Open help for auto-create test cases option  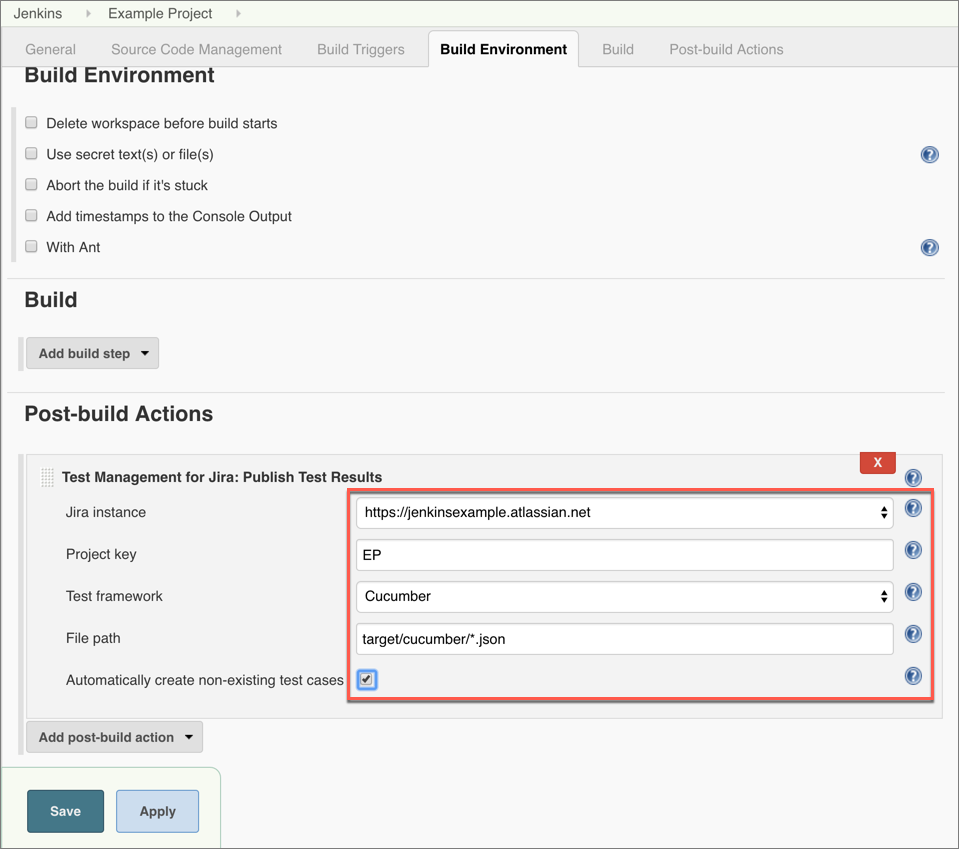pos(913,676)
